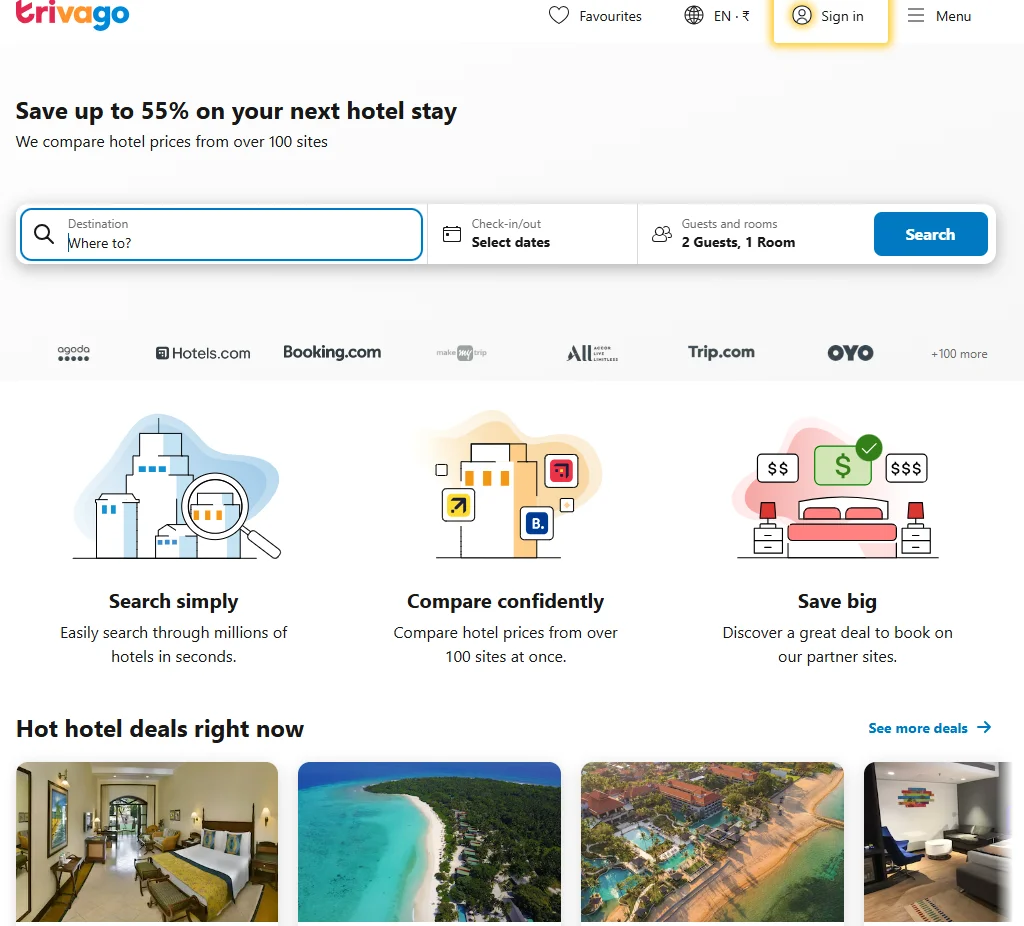Click the Booking.com partner logo
This screenshot has width=1024, height=926.
coord(332,352)
